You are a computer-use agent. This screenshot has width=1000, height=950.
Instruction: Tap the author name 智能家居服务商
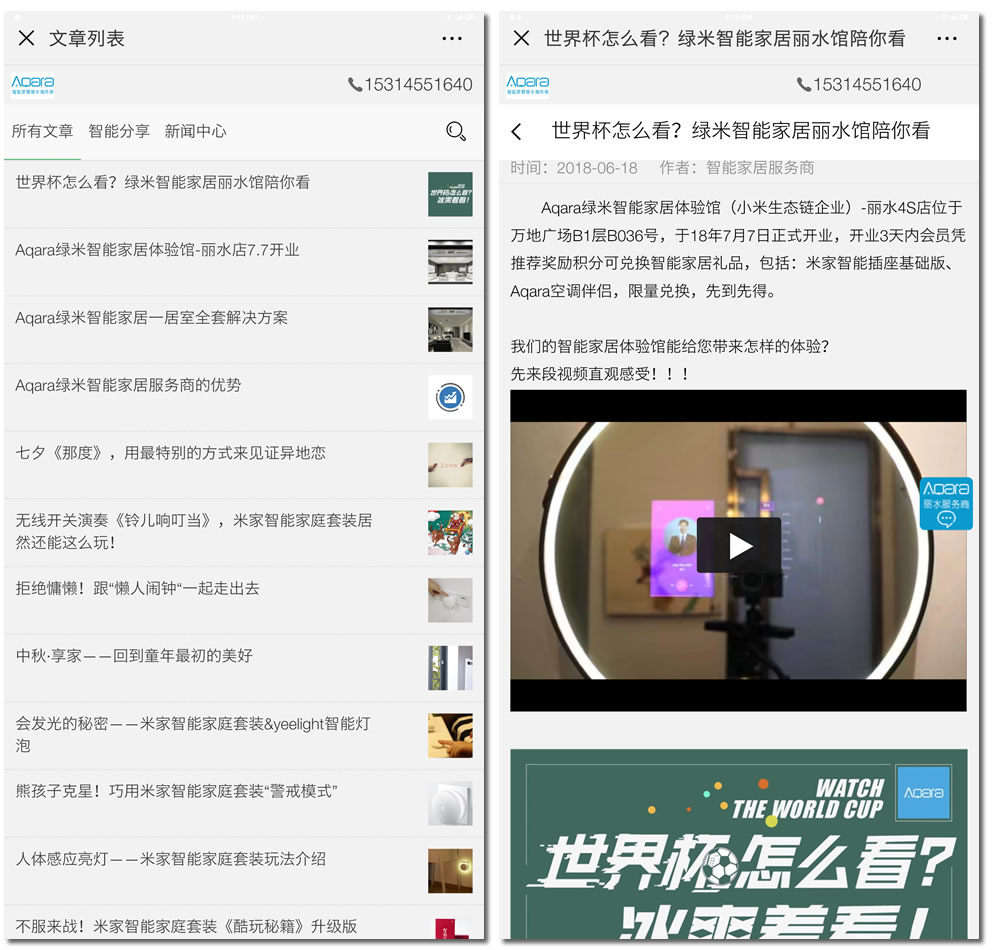760,168
